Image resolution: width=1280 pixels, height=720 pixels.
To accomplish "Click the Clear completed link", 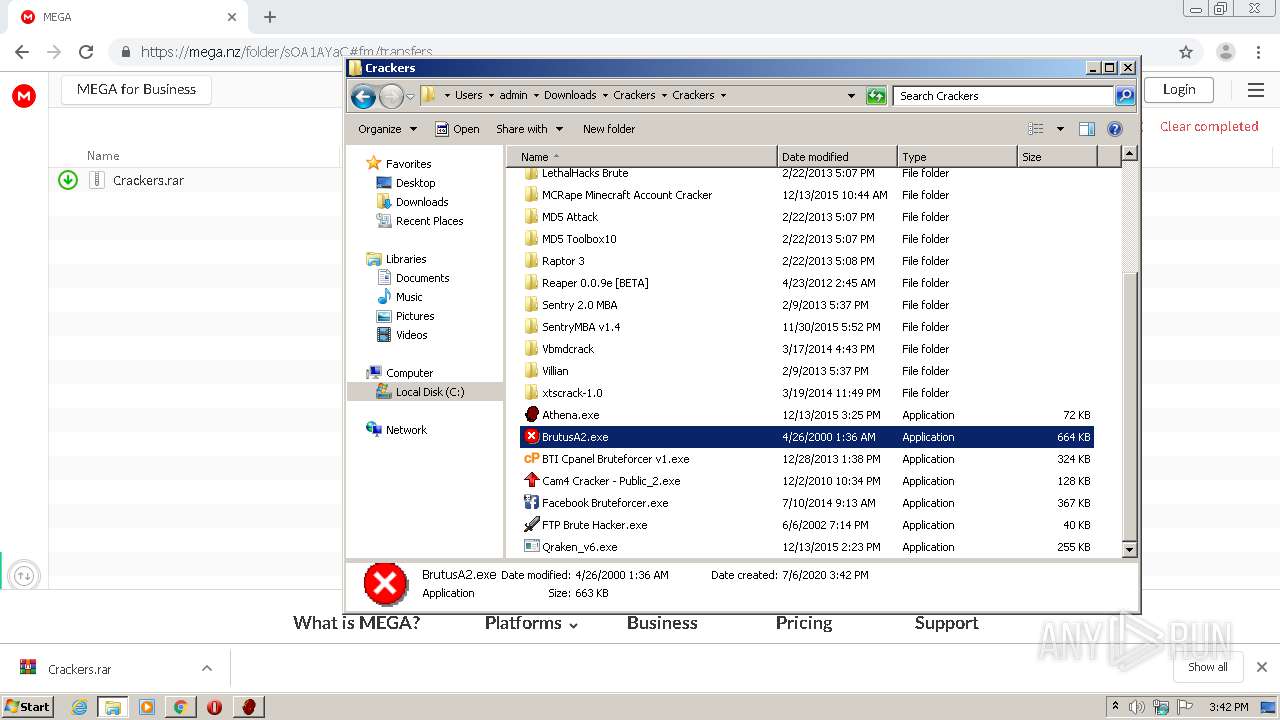I will [x=1209, y=126].
